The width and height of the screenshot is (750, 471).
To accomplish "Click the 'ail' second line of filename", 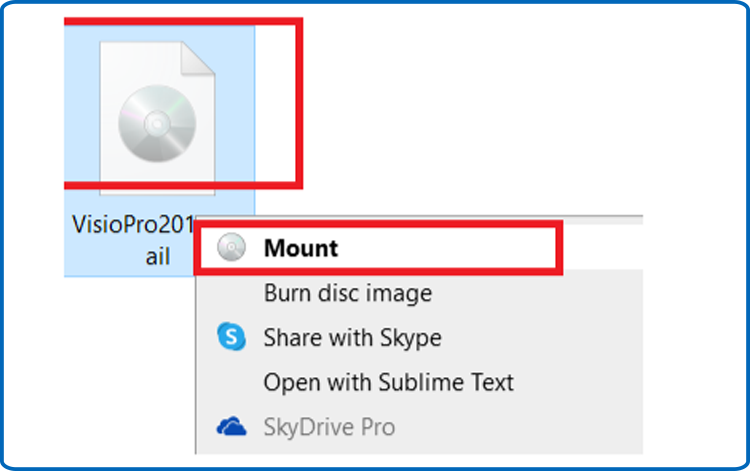I will [x=158, y=256].
